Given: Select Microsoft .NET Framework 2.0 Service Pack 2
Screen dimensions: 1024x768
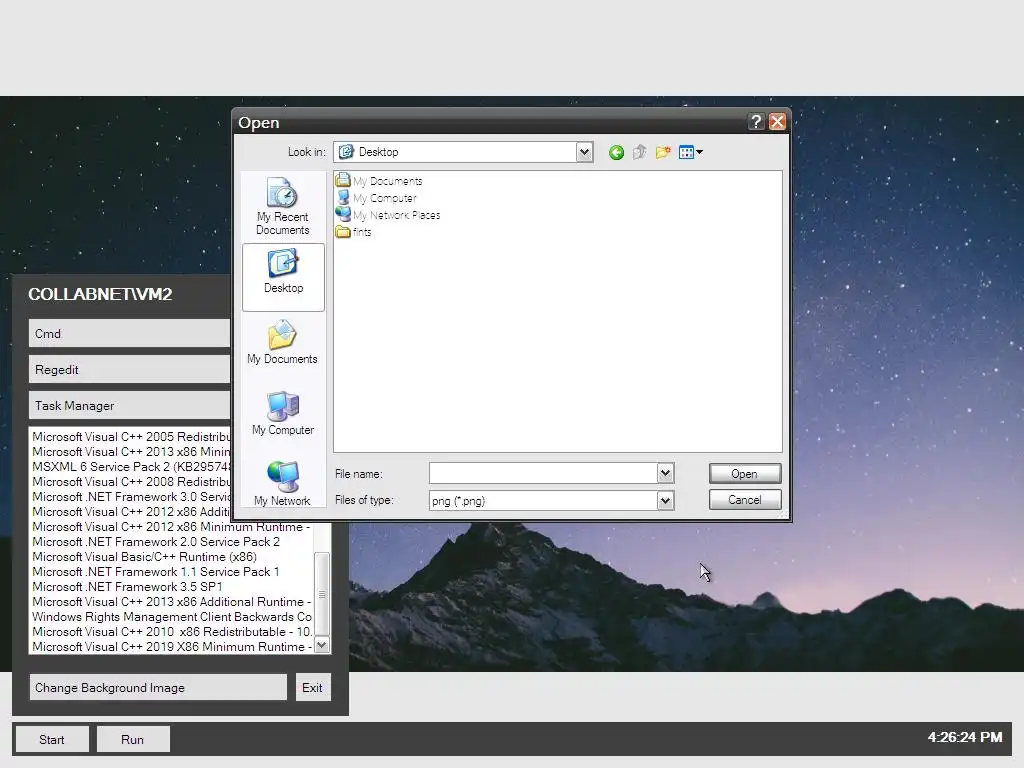Looking at the screenshot, I should [156, 542].
